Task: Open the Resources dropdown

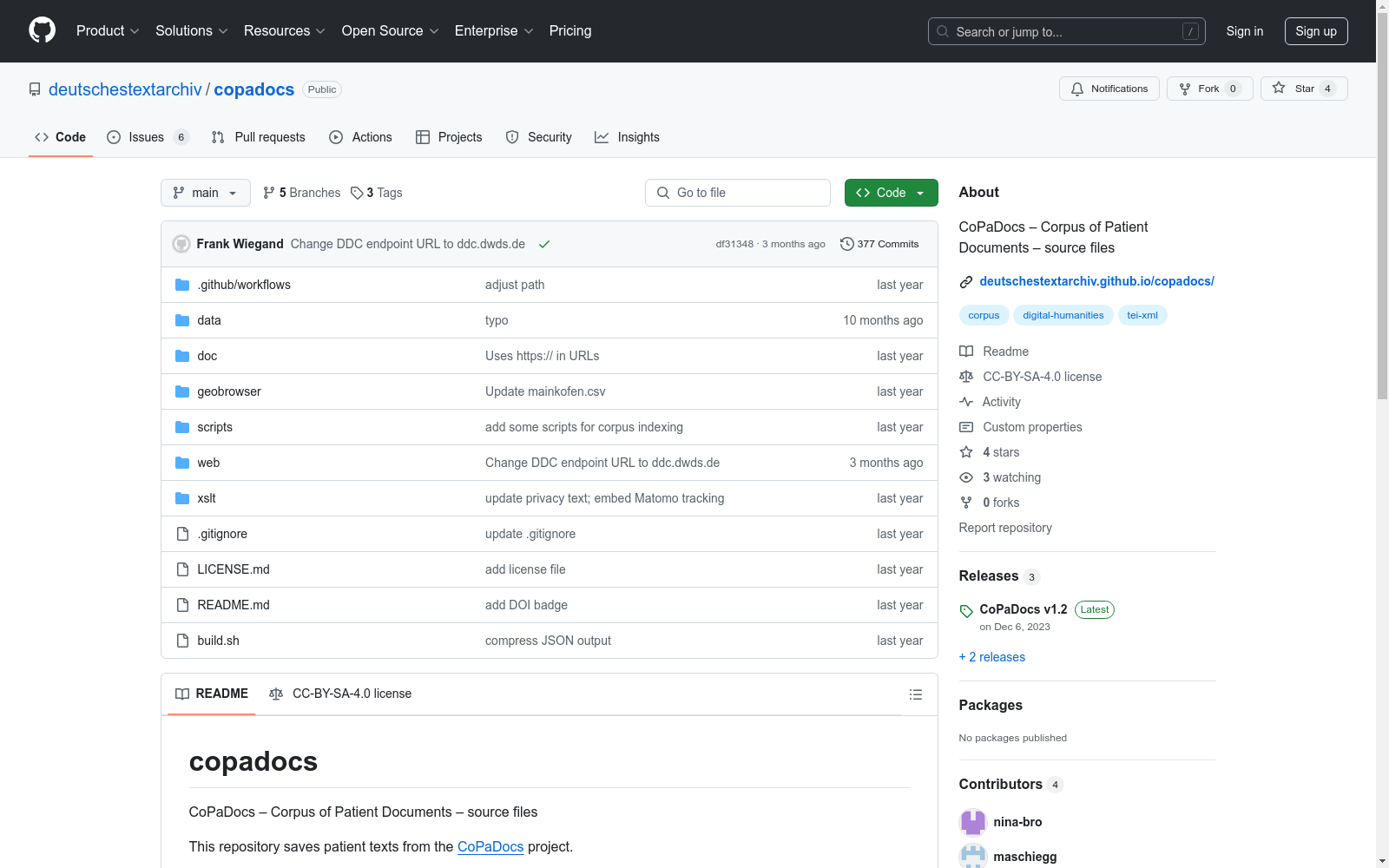Action: [285, 31]
